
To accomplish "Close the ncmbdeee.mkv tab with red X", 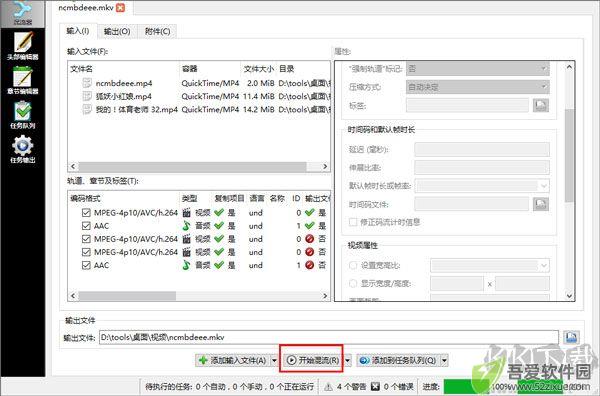I will tap(121, 8).
